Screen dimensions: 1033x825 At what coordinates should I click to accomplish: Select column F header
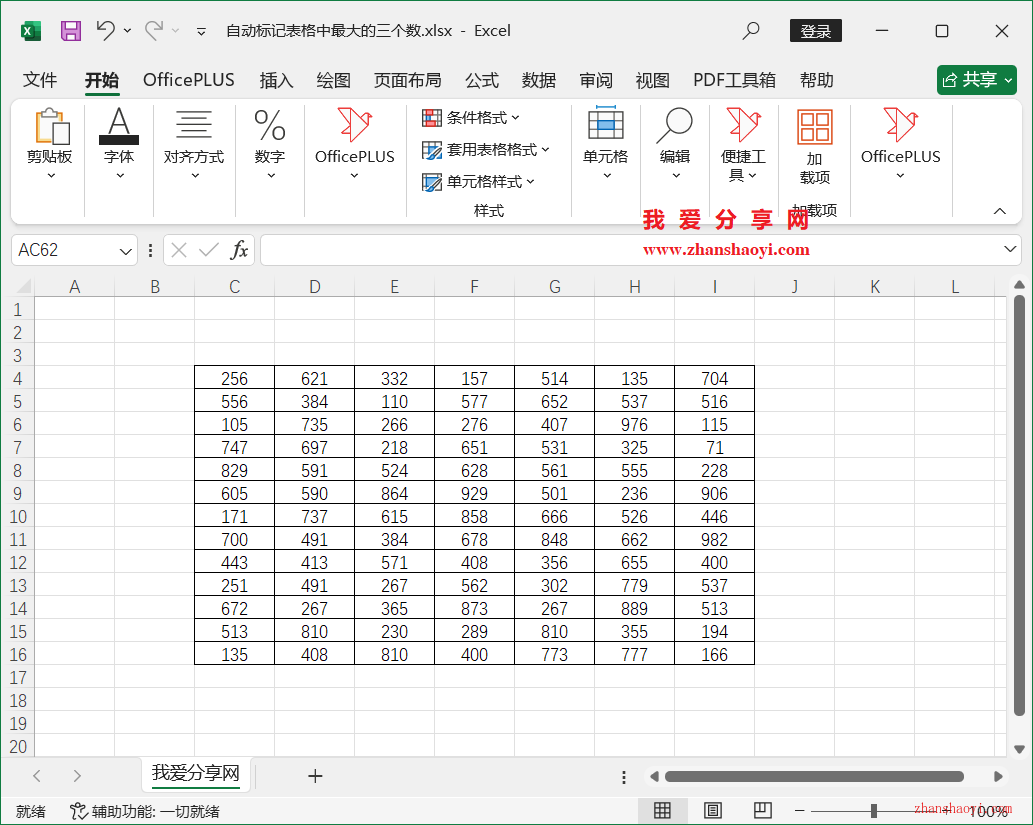(x=474, y=287)
